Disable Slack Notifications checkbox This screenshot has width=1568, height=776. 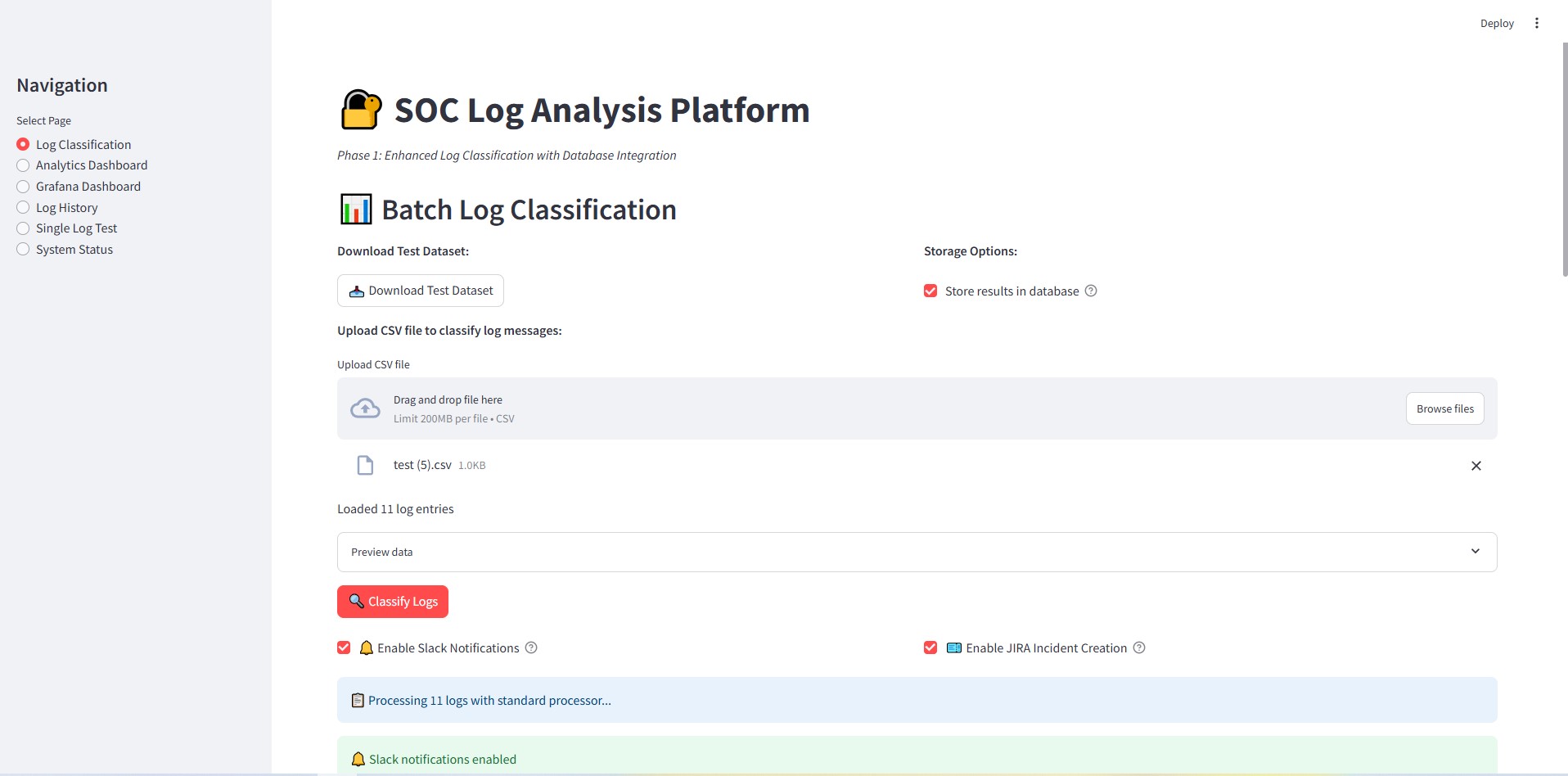(x=344, y=647)
